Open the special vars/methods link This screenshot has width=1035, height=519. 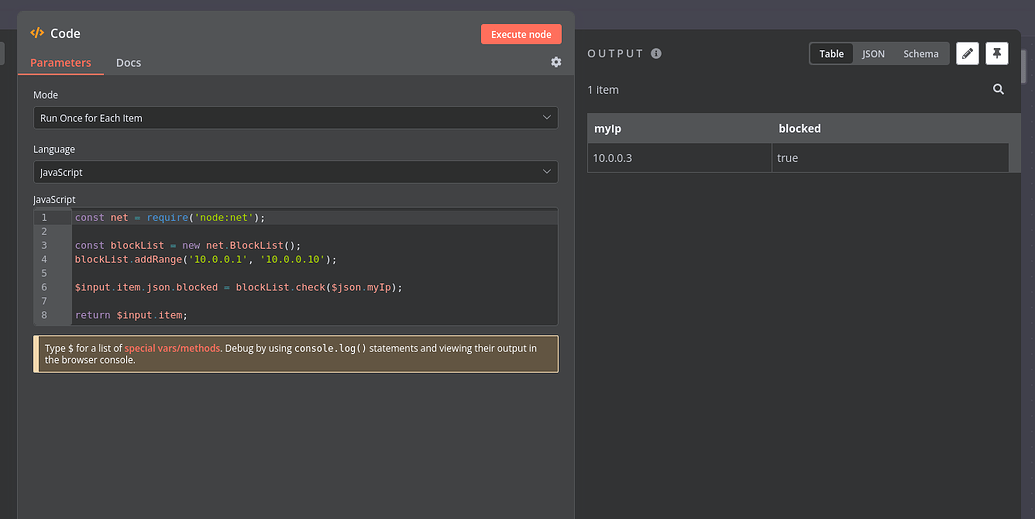(x=172, y=348)
